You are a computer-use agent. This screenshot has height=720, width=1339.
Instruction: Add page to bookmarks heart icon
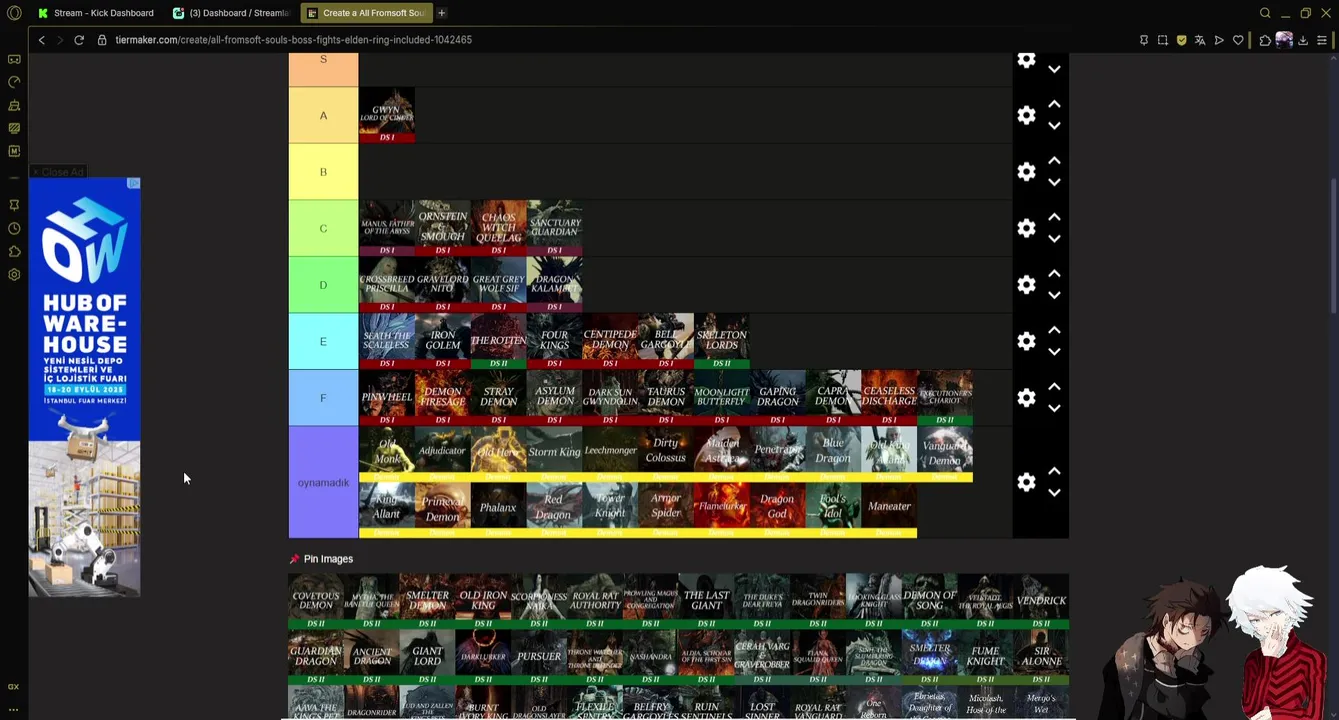click(1238, 40)
